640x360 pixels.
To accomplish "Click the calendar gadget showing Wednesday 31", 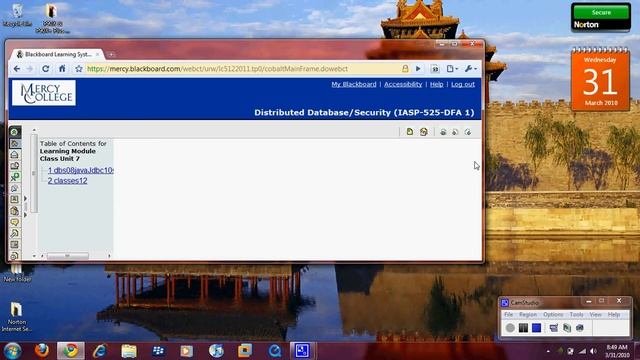I will 600,80.
